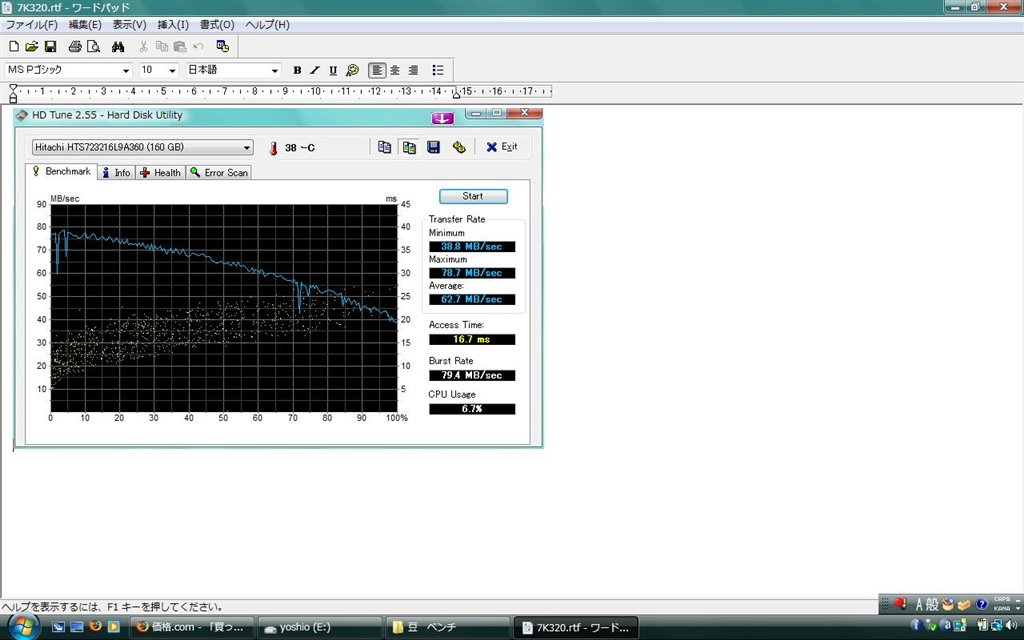Click the HD Tune save screenshot icon
The width and height of the screenshot is (1024, 640).
tap(433, 147)
